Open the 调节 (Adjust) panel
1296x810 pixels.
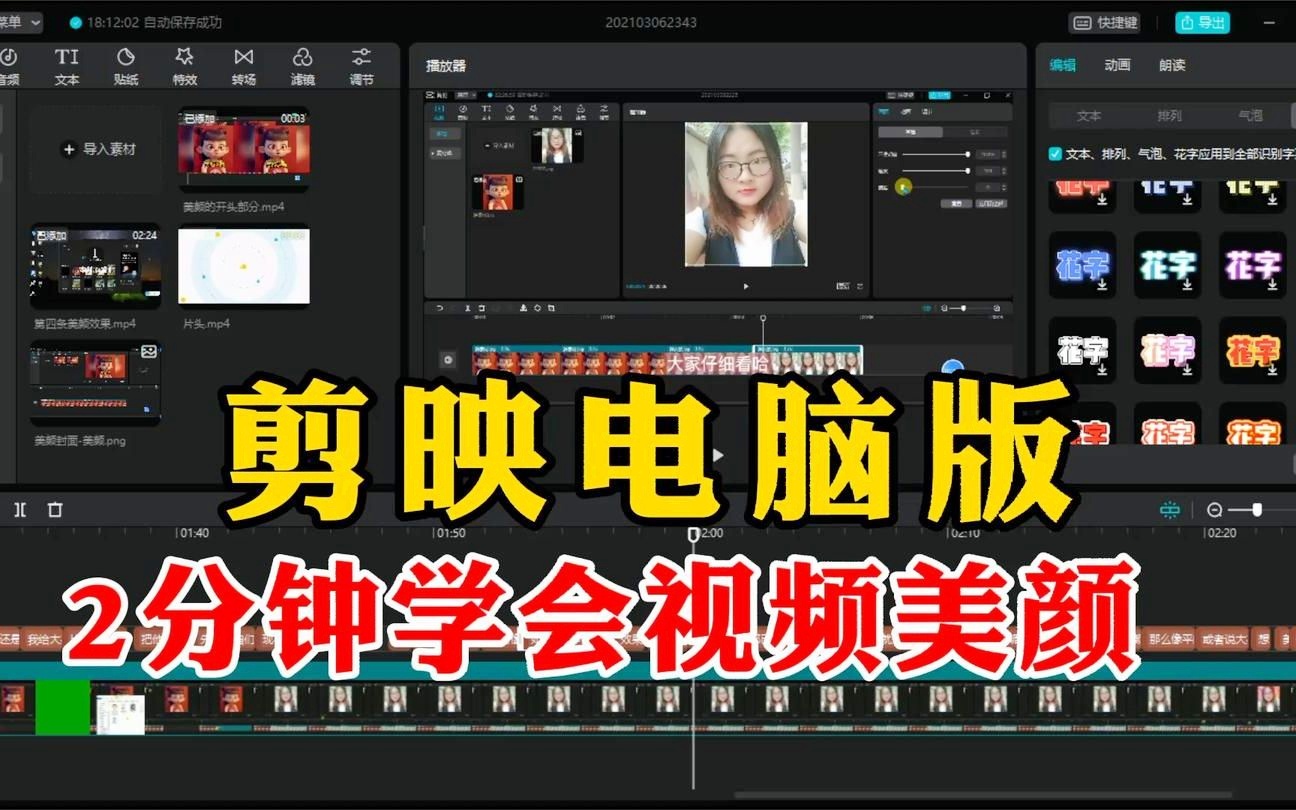361,67
